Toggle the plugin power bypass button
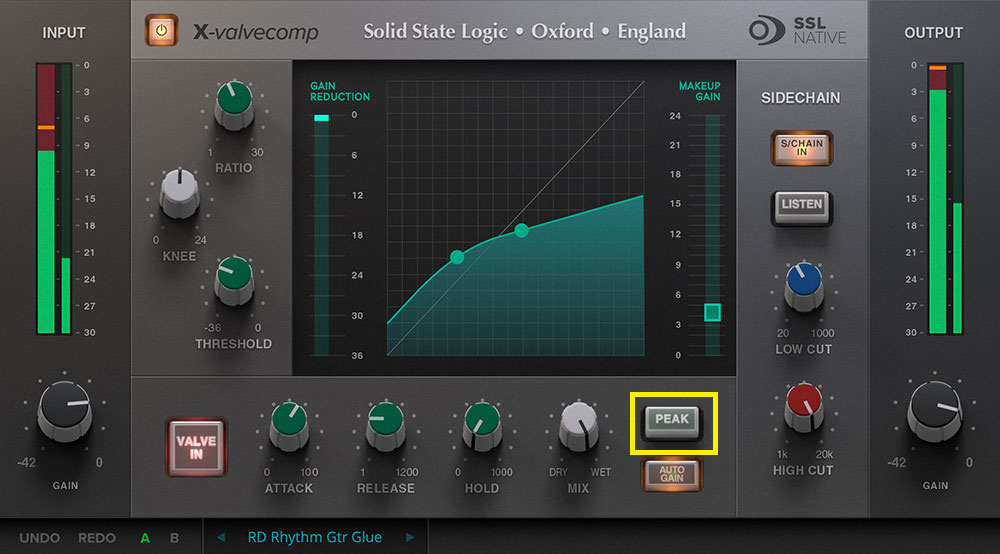The width and height of the screenshot is (1000, 554). click(x=161, y=31)
